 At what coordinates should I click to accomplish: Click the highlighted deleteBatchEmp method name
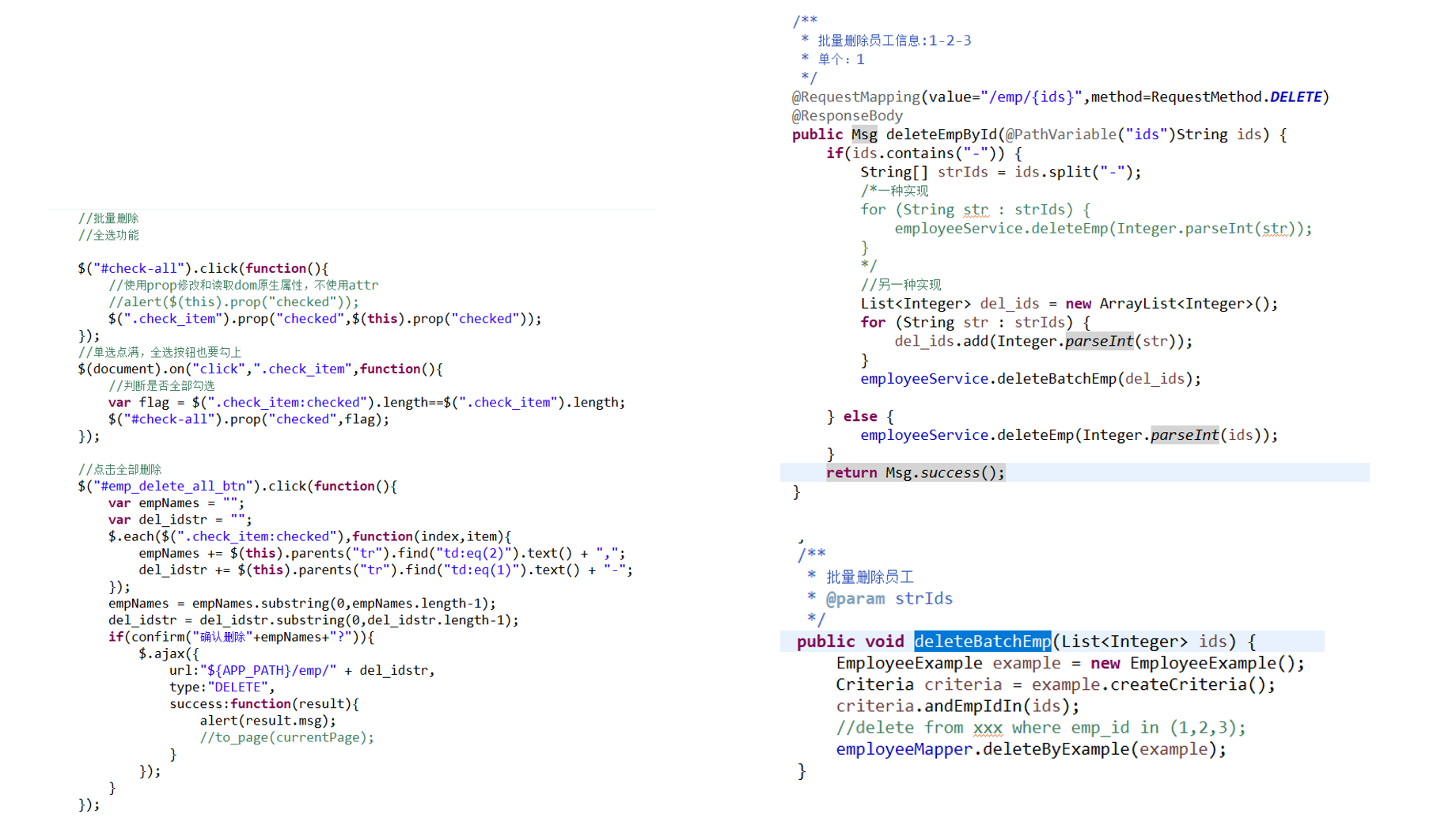[982, 642]
